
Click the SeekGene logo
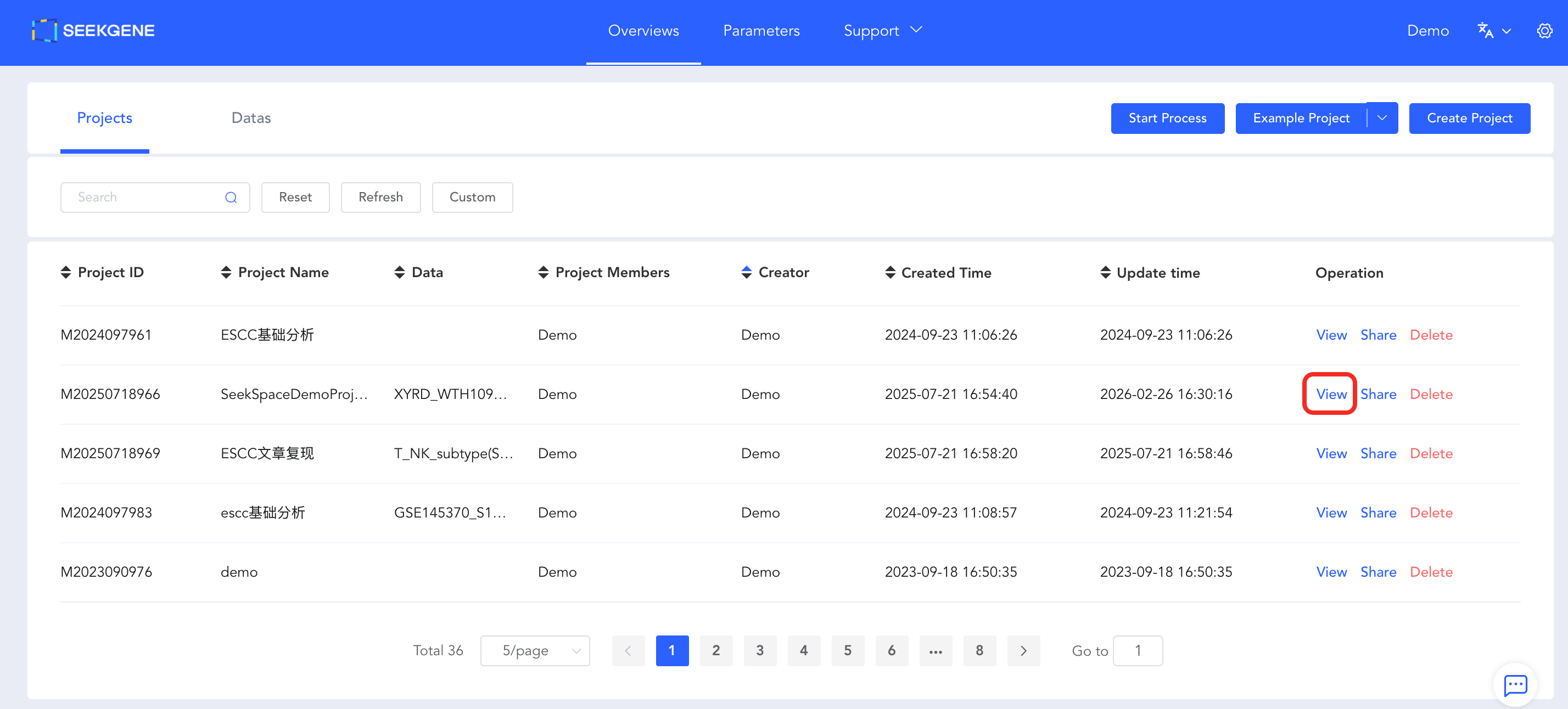[x=93, y=30]
